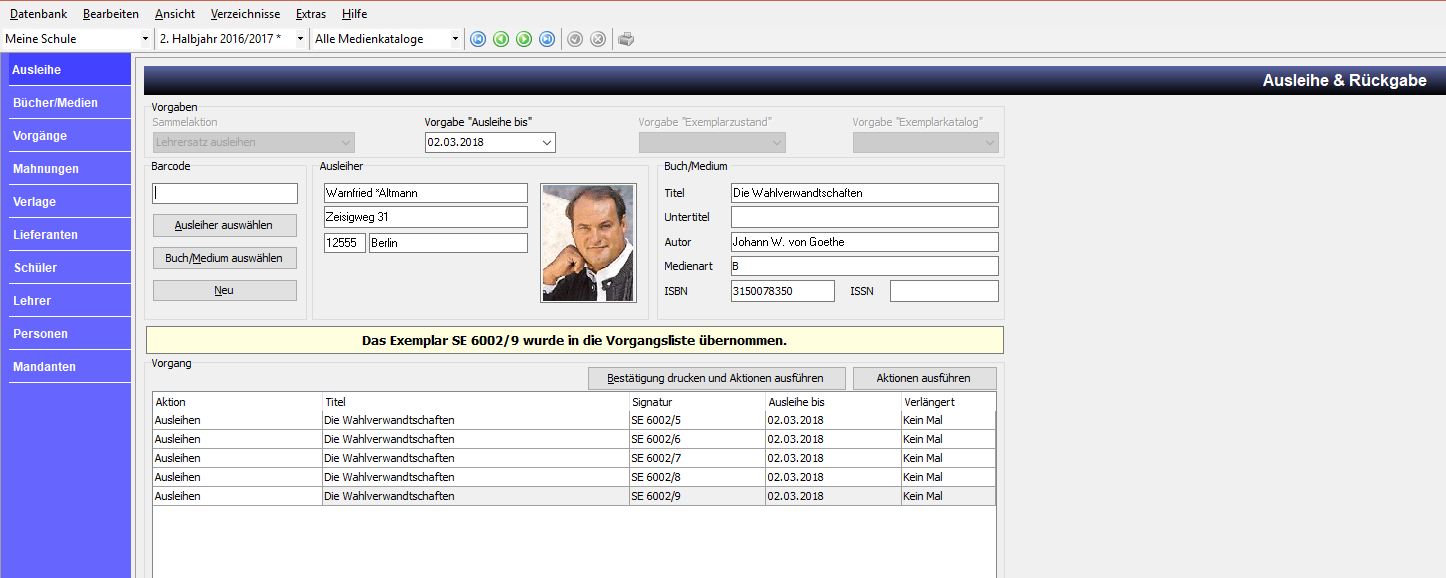Viewport: 1446px width, 578px height.
Task: Click the printer icon in toolbar
Action: 626,39
